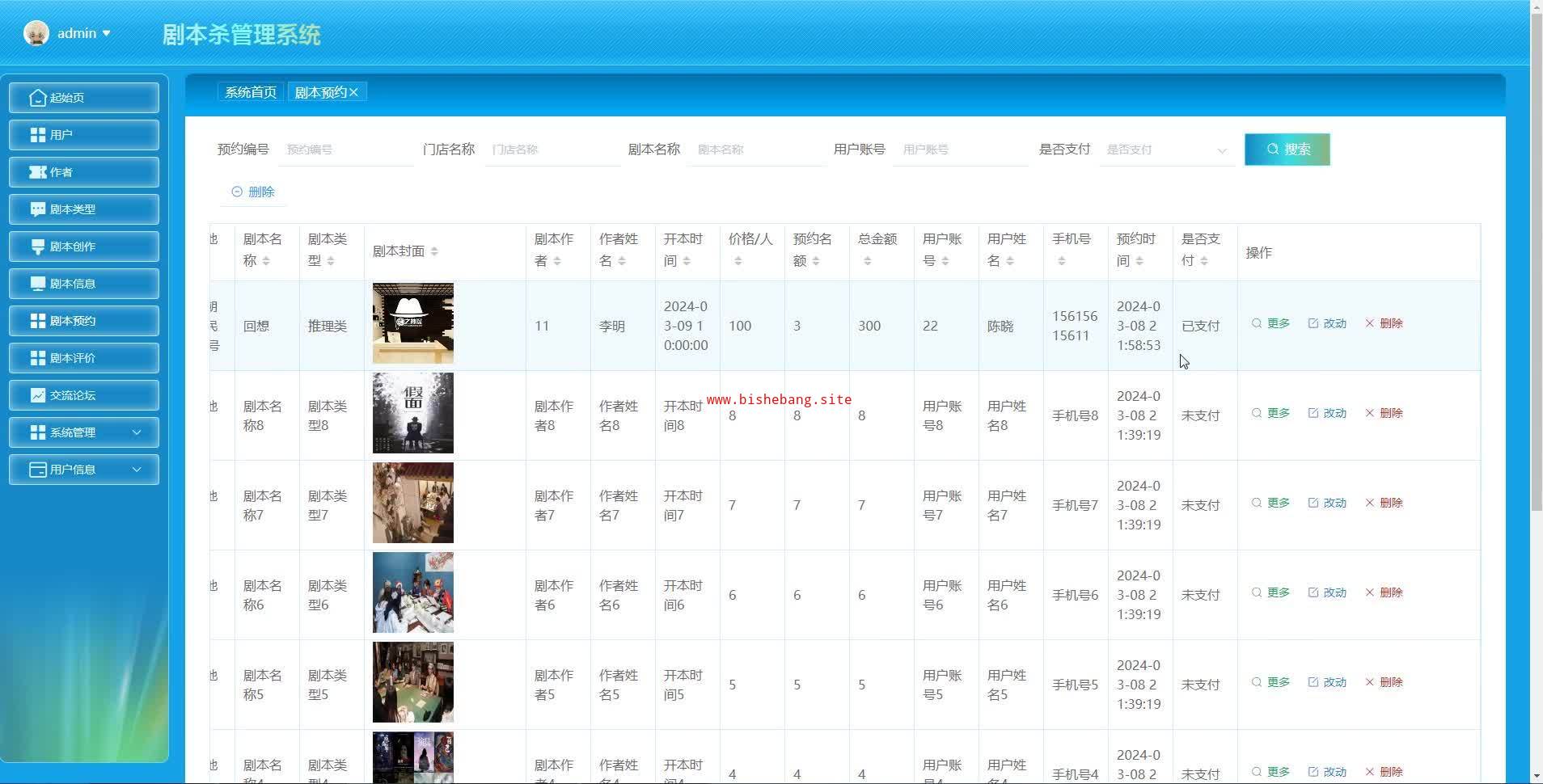Image resolution: width=1543 pixels, height=784 pixels.
Task: Close the 剧本预约 tab
Action: (x=353, y=92)
